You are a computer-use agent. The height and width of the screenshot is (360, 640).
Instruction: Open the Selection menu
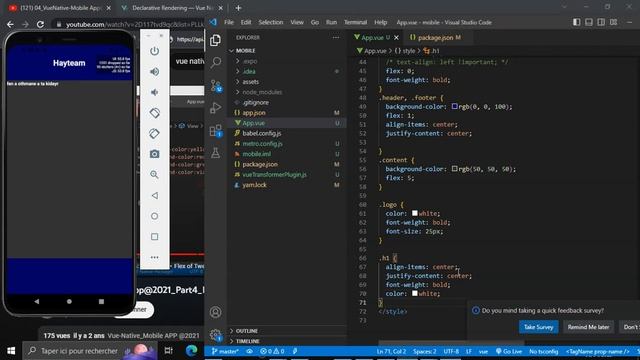[271, 22]
